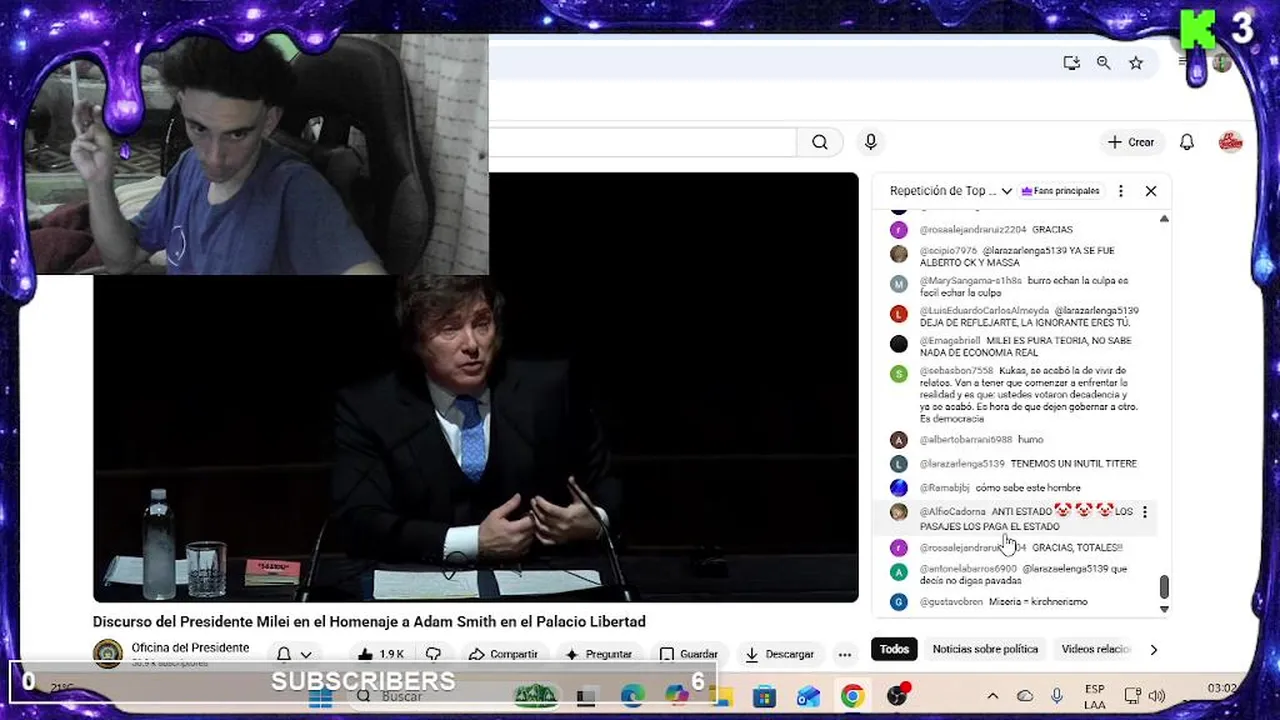This screenshot has width=1280, height=720.
Task: Open the volume speaker tray icon
Action: pos(1157,696)
